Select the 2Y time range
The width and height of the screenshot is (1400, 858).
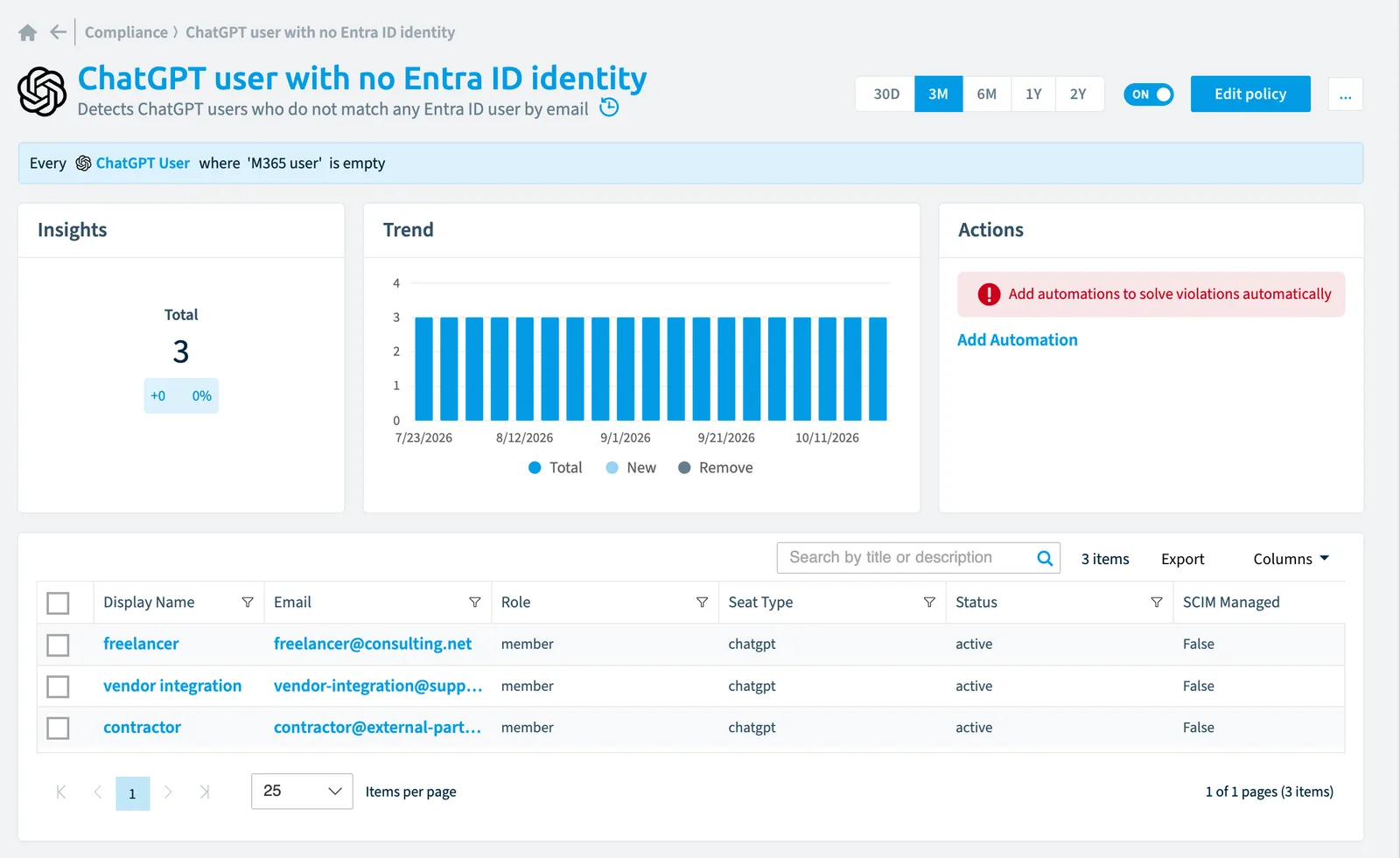(x=1079, y=94)
